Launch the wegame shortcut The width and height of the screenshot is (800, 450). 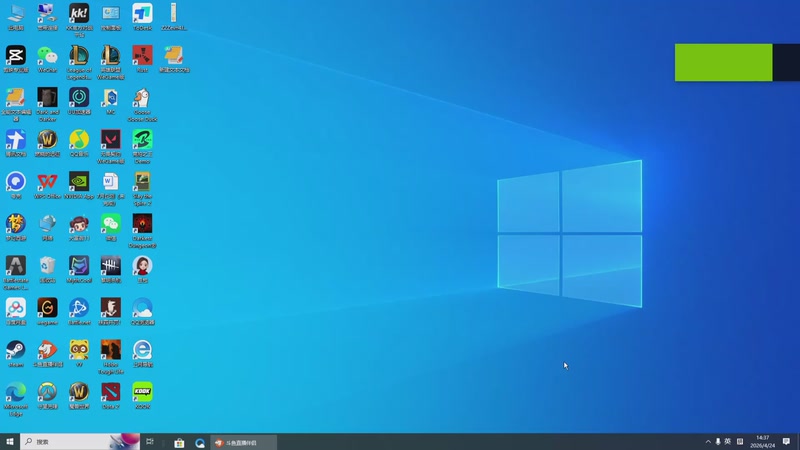pos(47,311)
